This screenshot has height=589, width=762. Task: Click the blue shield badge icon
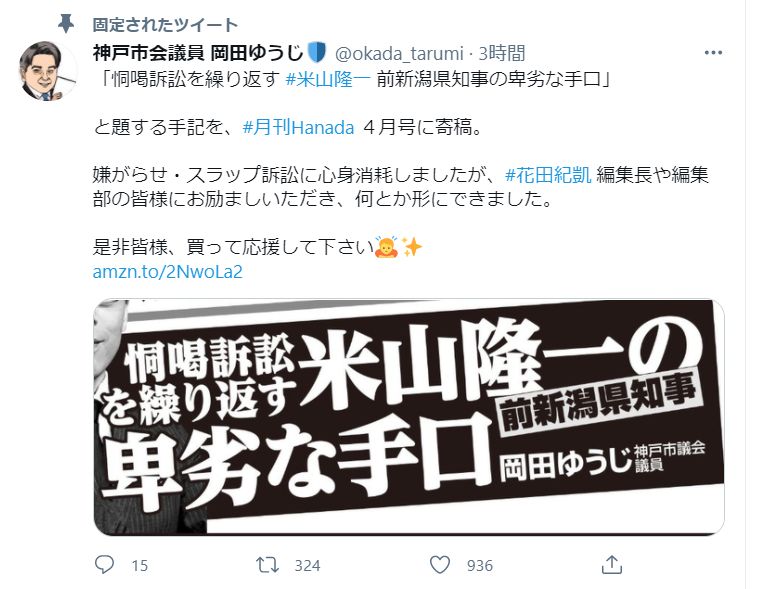(x=317, y=52)
